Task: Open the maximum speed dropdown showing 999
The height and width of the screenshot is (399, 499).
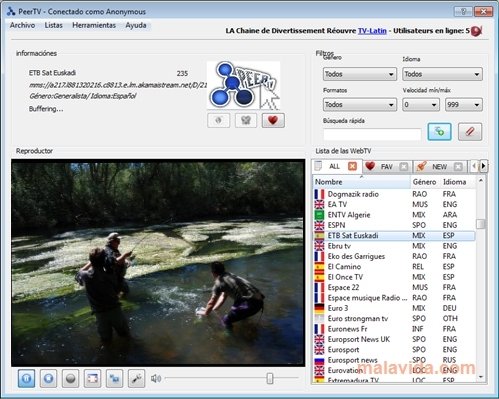Action: coord(464,105)
